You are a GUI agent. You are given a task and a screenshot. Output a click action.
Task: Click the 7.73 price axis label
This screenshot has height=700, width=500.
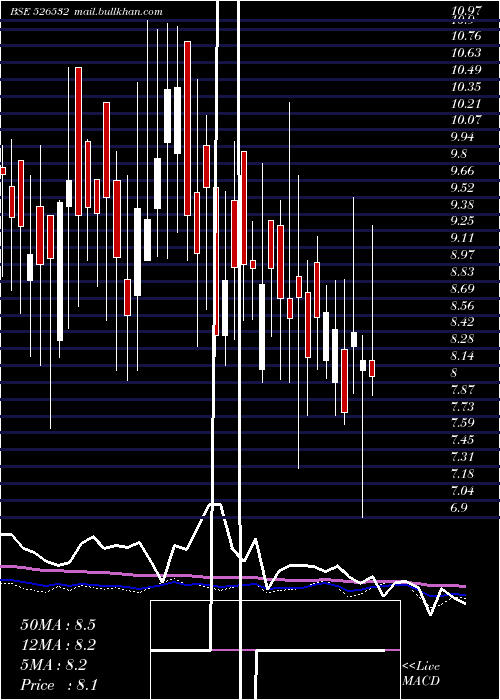click(463, 407)
